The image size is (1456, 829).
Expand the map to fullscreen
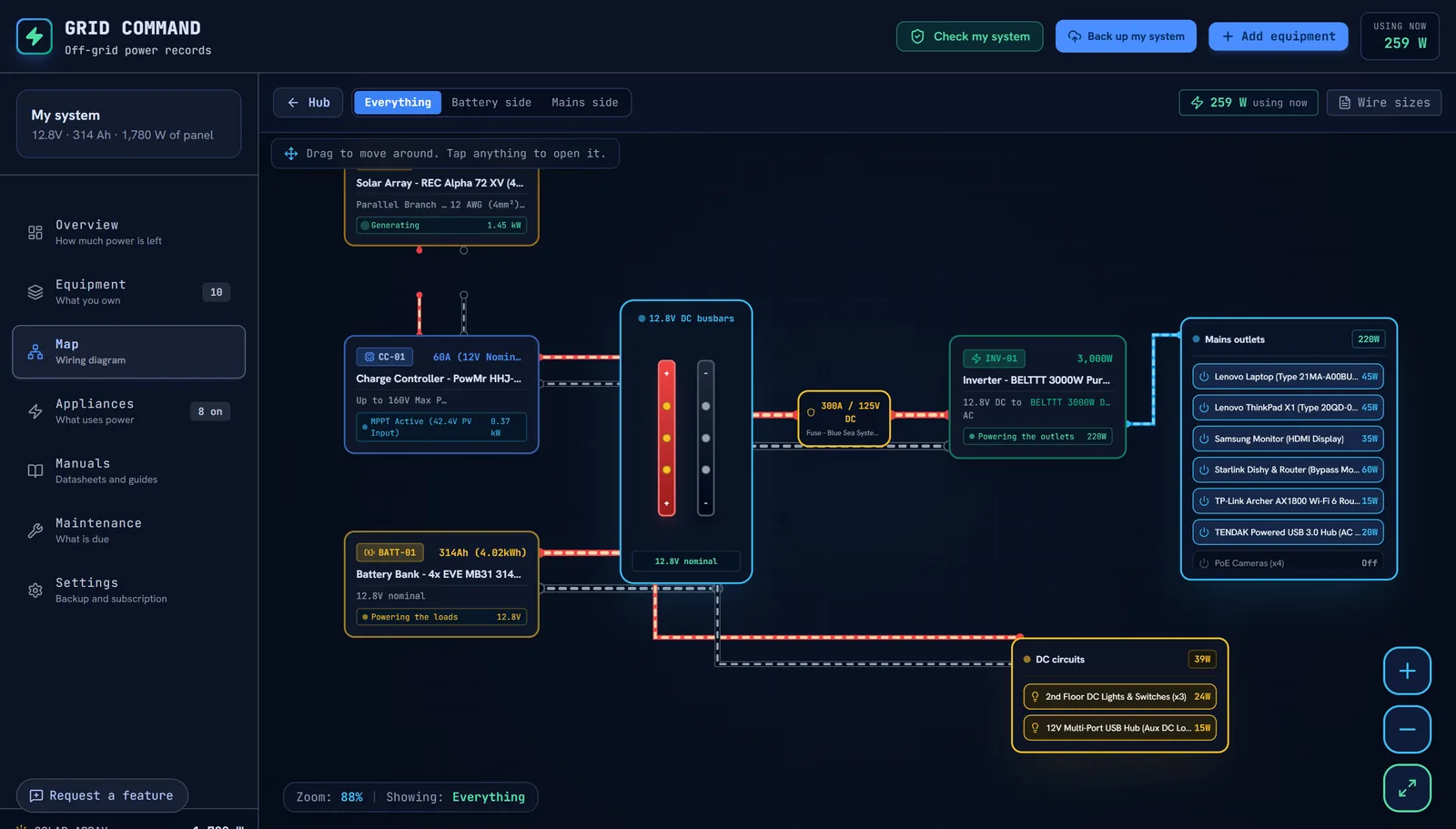click(1407, 788)
